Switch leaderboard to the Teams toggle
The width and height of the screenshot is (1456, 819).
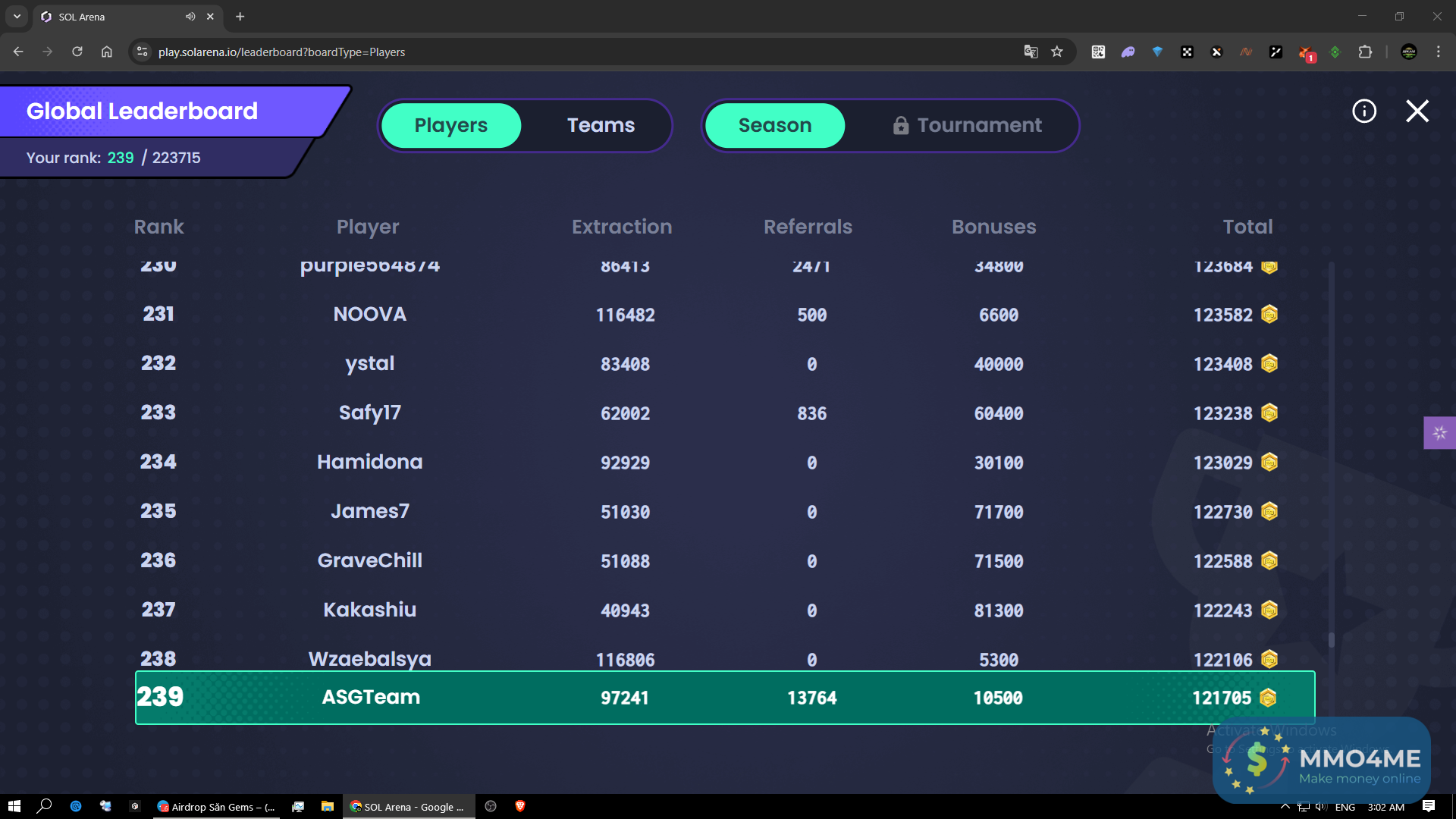point(601,125)
